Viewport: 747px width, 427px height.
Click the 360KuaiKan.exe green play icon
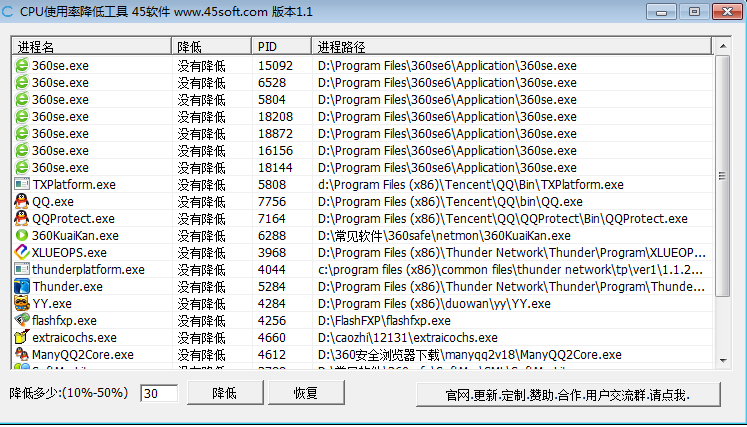pyautogui.click(x=21, y=235)
